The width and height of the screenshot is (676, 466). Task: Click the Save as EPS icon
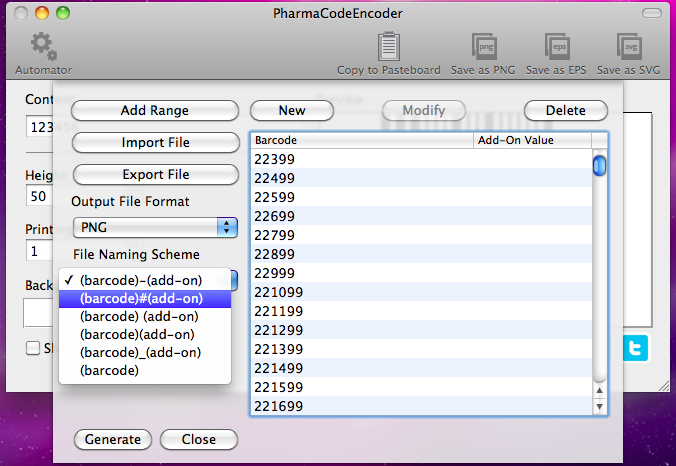click(x=557, y=46)
